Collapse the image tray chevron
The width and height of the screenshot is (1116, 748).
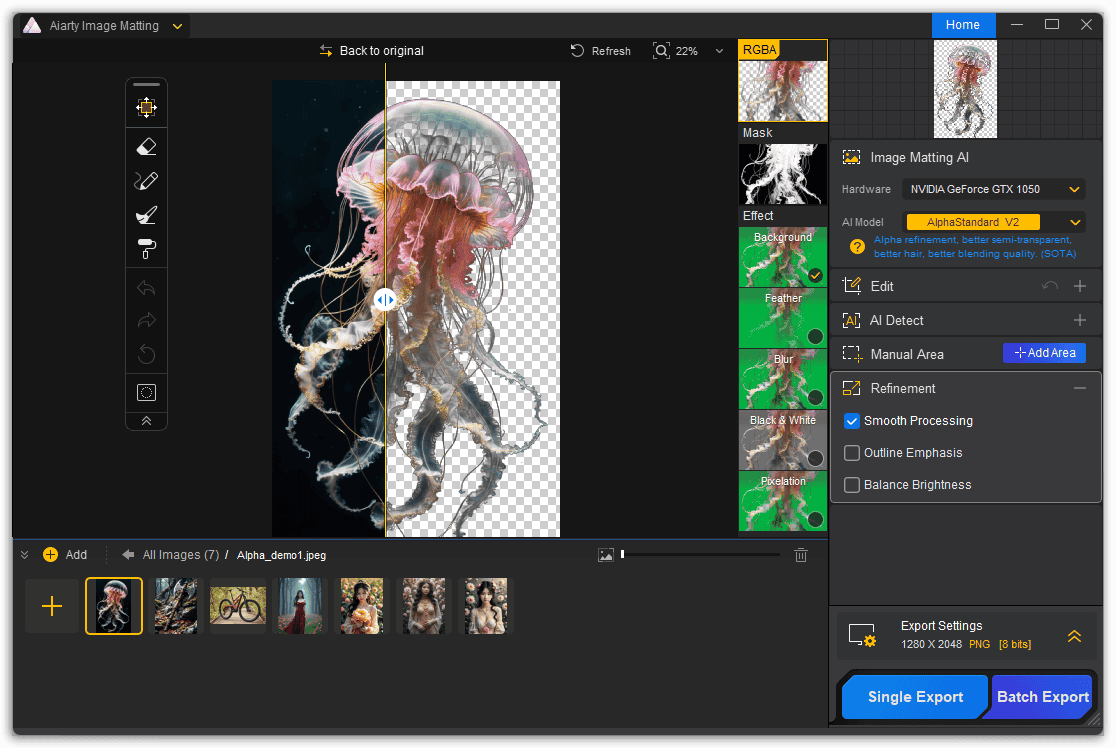point(25,555)
